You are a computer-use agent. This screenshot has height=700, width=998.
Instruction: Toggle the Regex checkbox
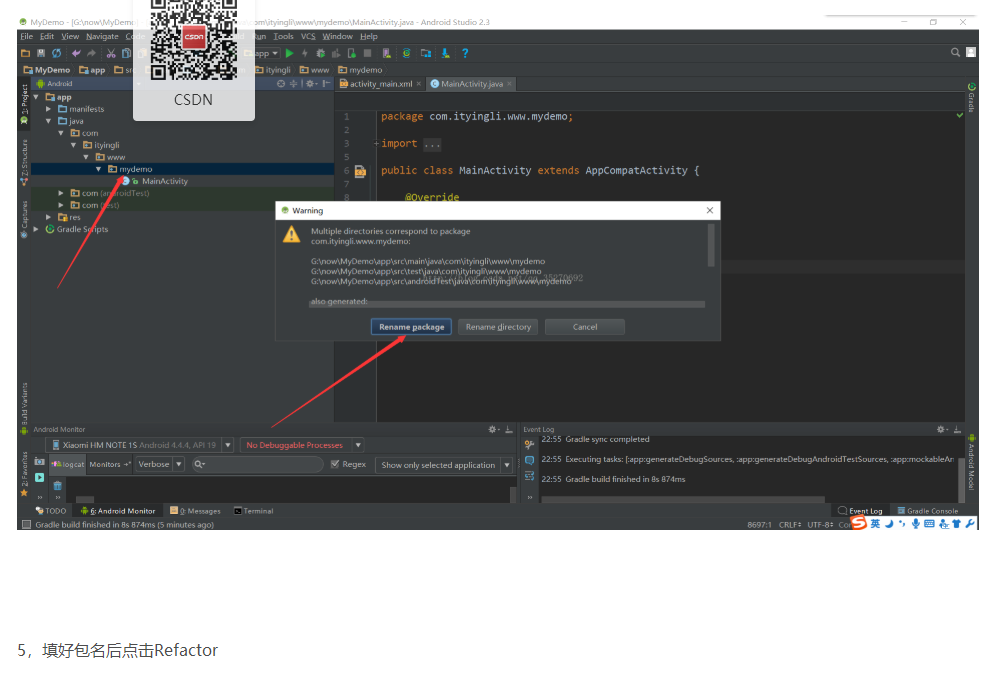tap(335, 464)
